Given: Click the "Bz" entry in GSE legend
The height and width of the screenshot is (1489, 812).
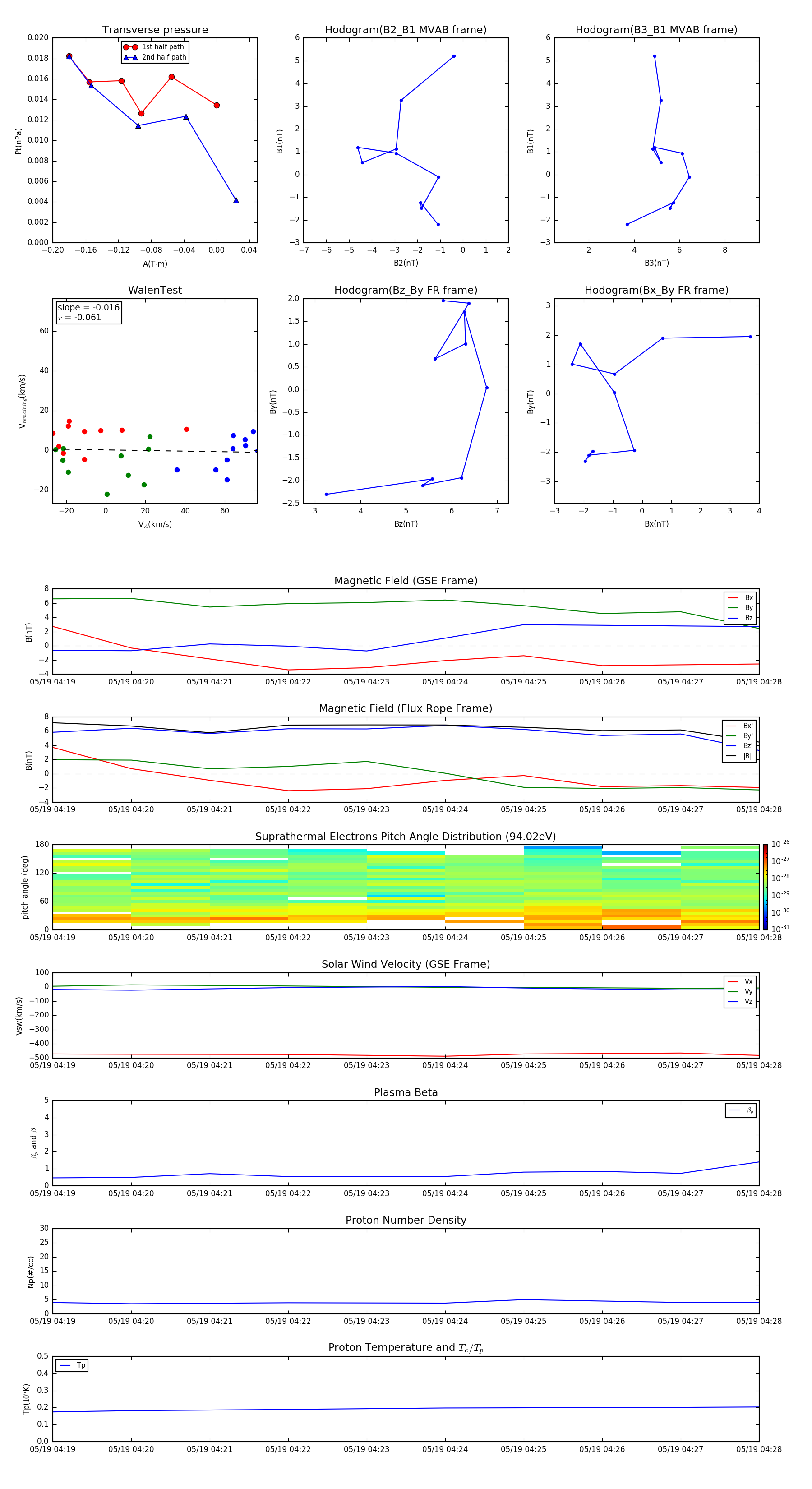Looking at the screenshot, I should click(x=740, y=618).
